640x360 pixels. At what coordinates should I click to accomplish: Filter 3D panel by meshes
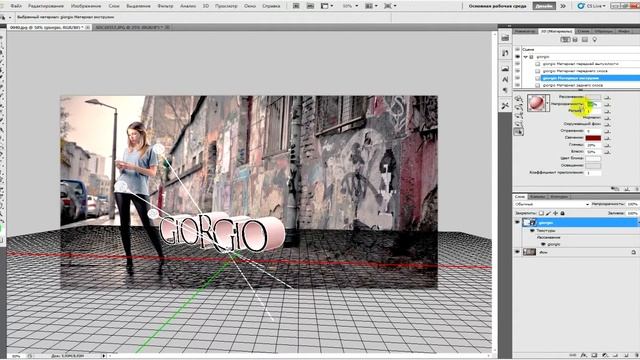pyautogui.click(x=575, y=40)
